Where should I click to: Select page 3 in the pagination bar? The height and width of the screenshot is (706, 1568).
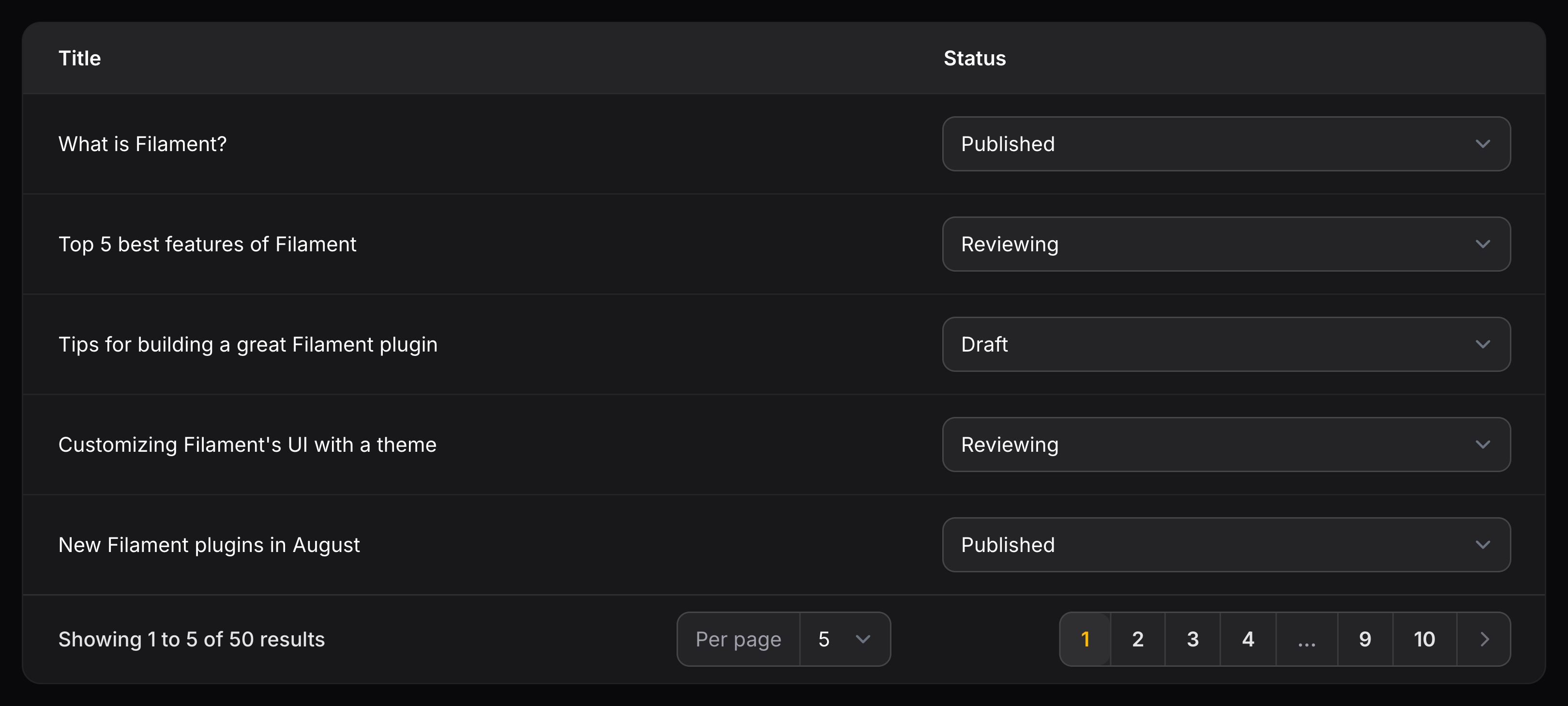[1192, 639]
